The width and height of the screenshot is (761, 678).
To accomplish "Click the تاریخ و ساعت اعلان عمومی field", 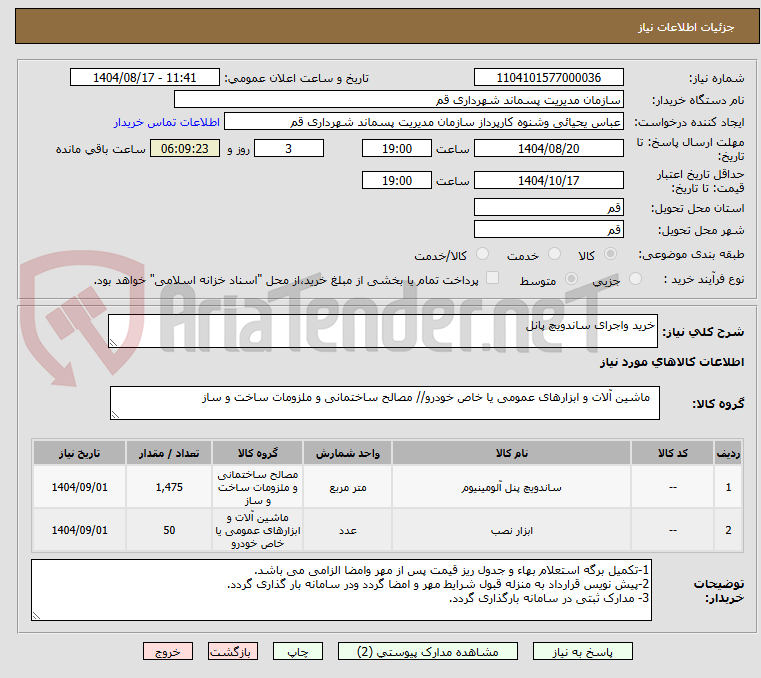I will pyautogui.click(x=145, y=78).
